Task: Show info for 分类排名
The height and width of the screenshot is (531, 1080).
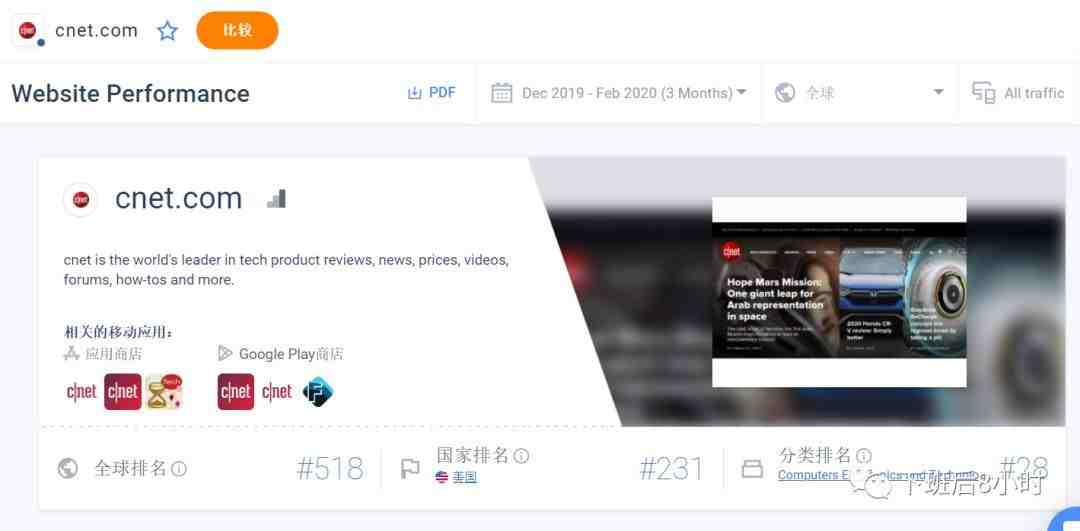Action: coord(864,456)
